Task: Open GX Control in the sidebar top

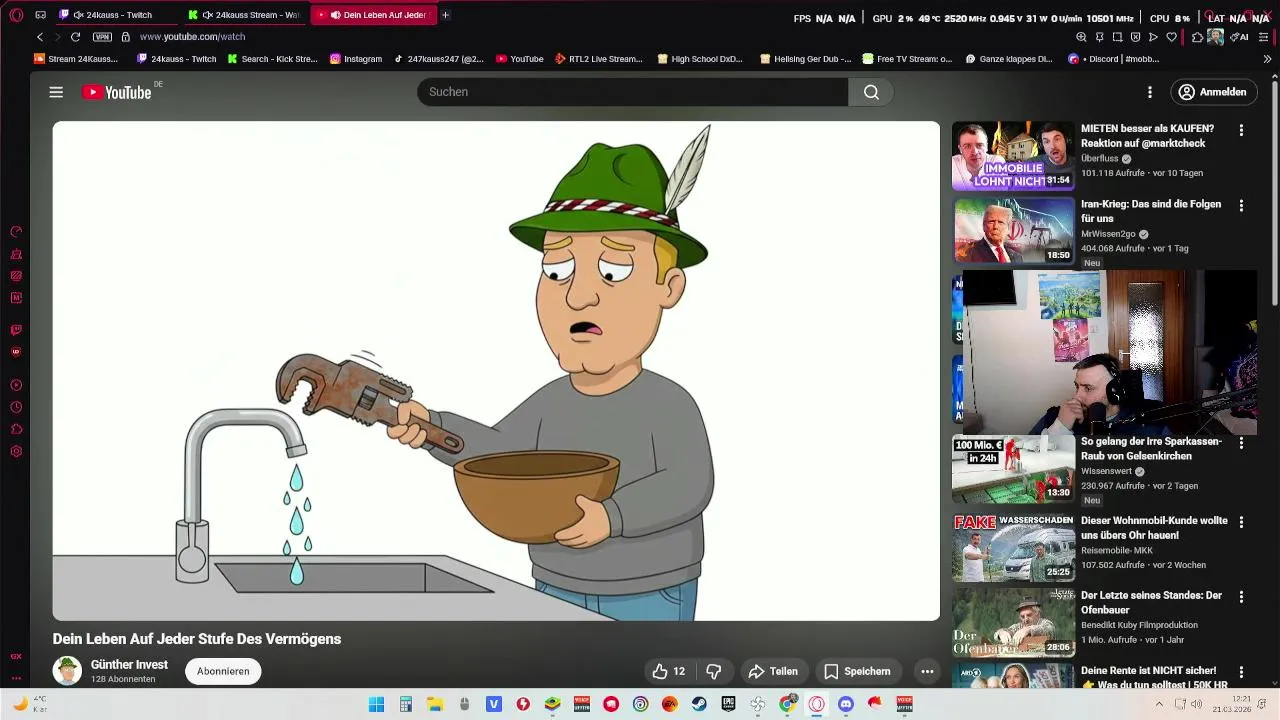Action: click(16, 232)
